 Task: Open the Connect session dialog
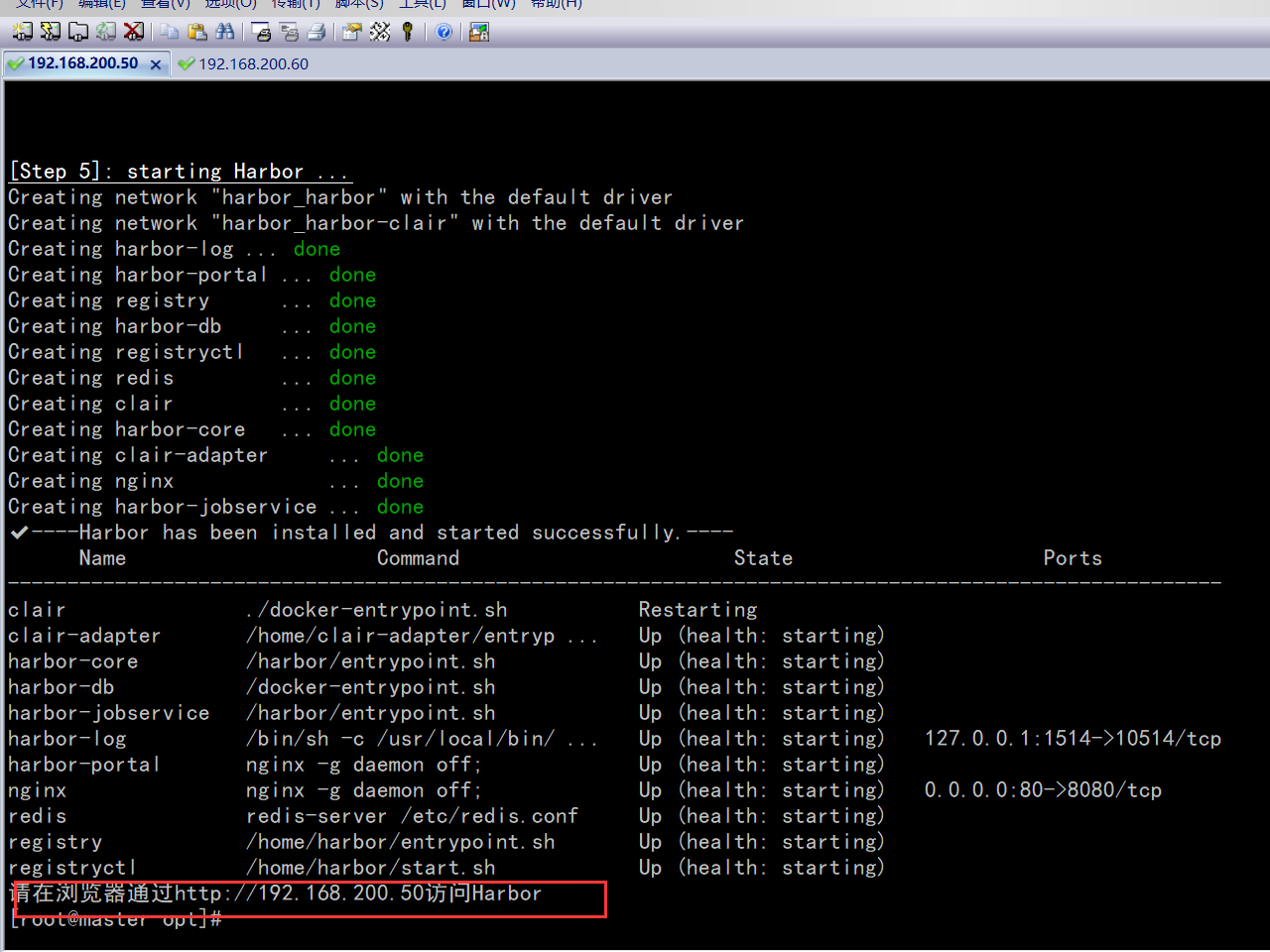21,31
